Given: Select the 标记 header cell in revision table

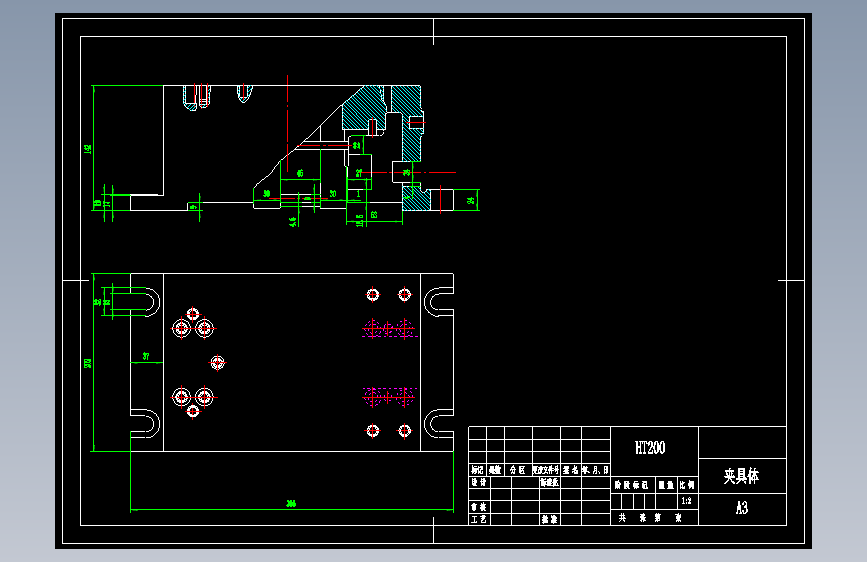Looking at the screenshot, I should (x=477, y=470).
